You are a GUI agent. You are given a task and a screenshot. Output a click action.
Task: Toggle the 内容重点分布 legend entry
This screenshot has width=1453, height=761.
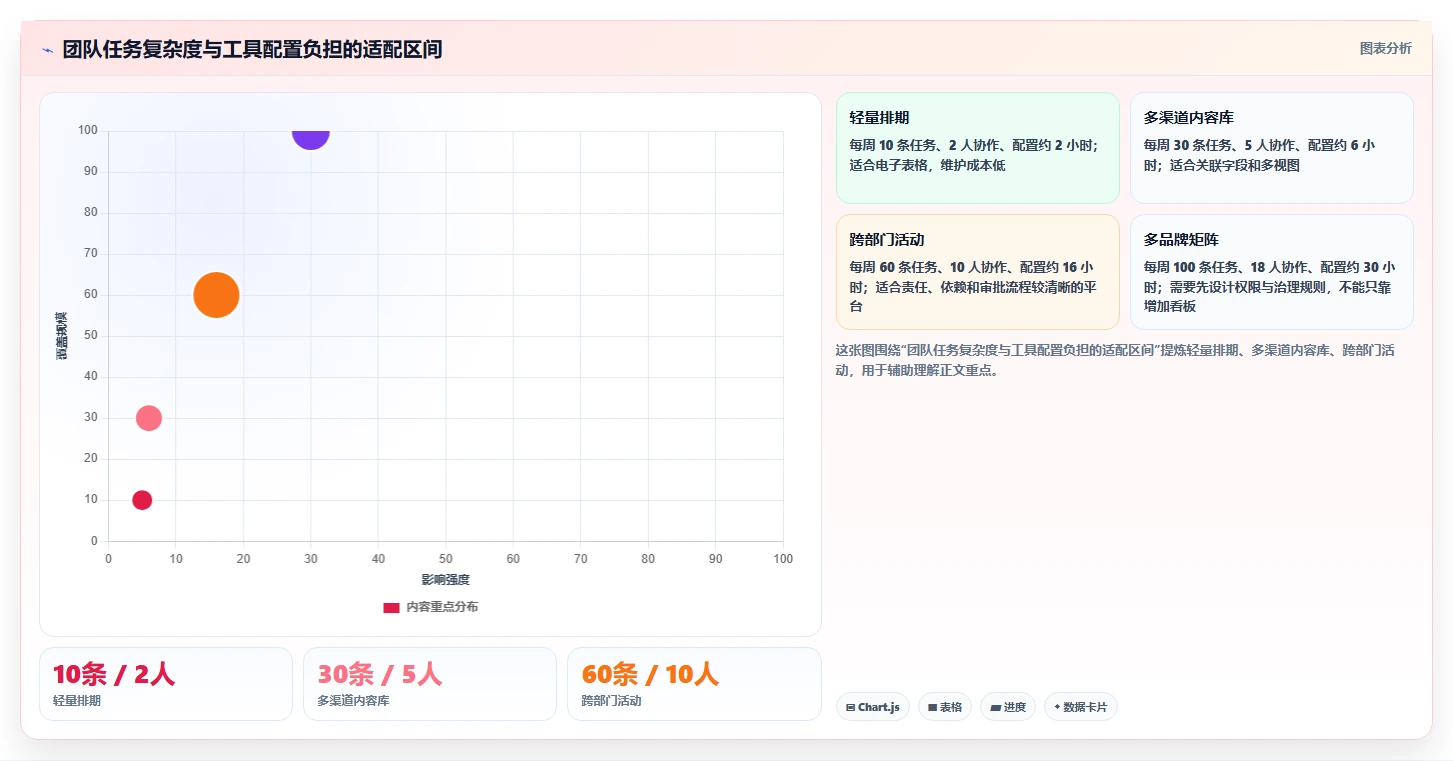pos(430,607)
